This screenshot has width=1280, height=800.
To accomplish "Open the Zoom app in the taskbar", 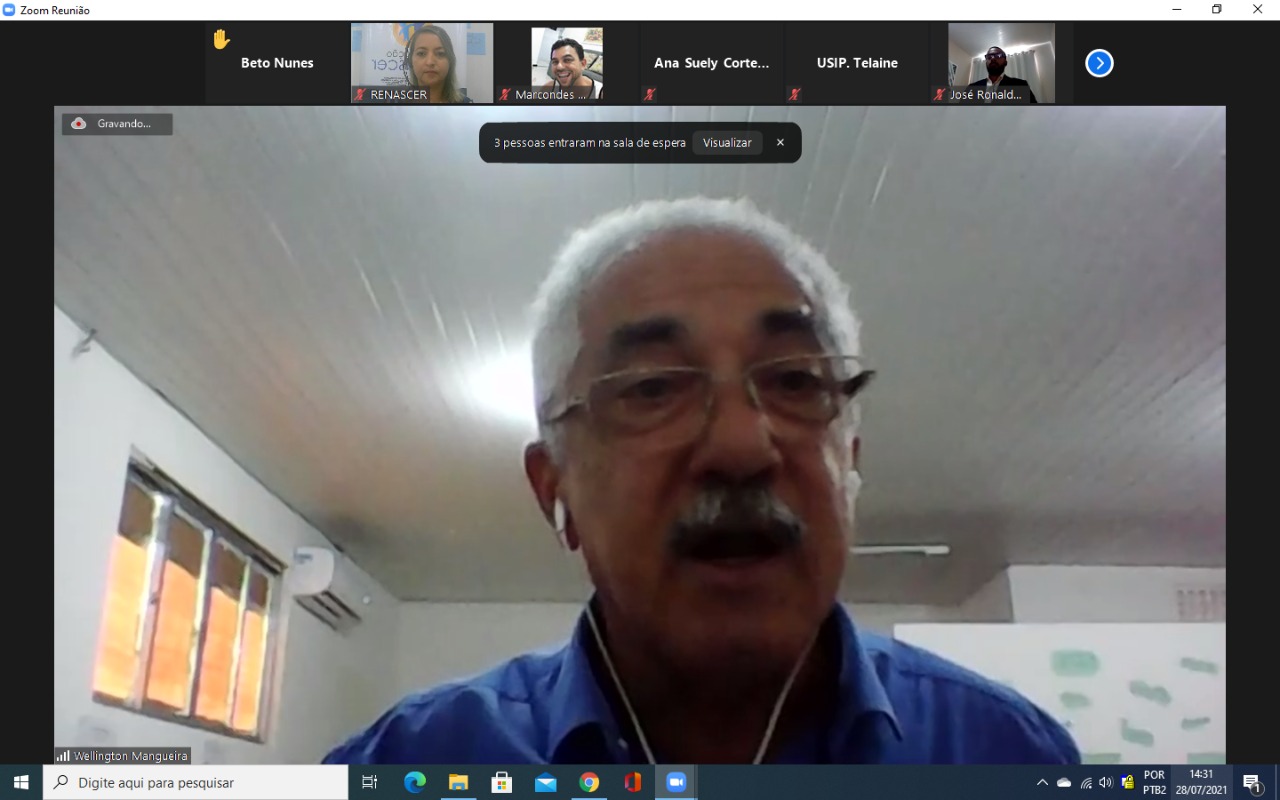I will [676, 782].
